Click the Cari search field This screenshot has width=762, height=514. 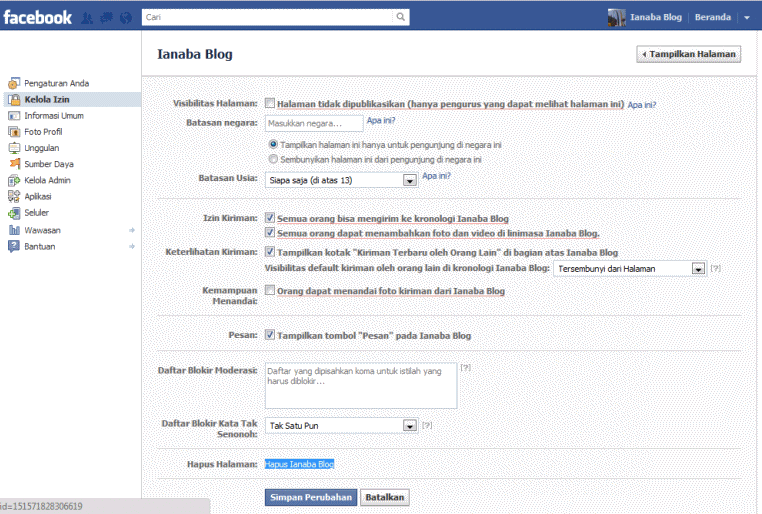268,17
